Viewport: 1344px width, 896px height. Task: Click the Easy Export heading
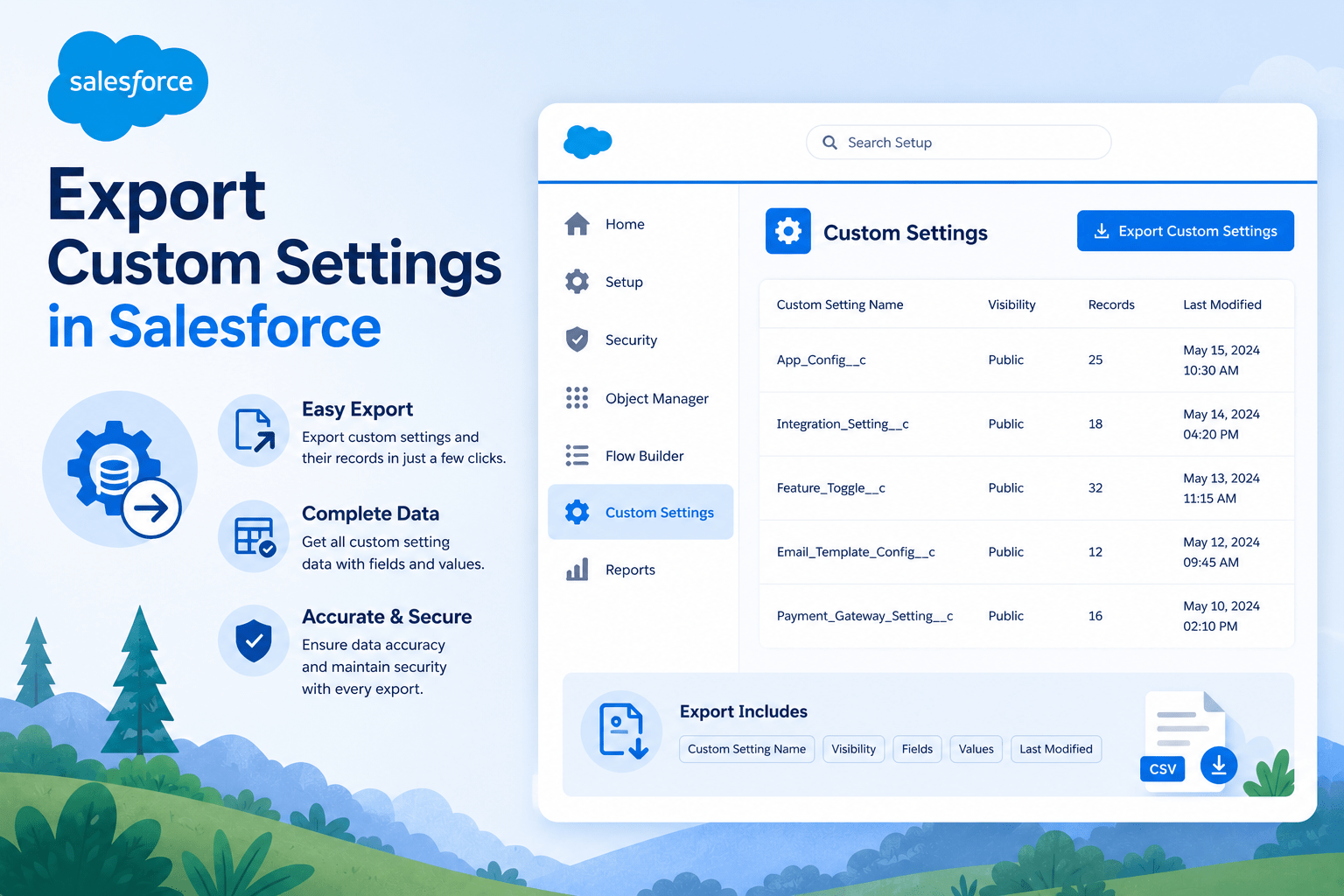coord(357,409)
